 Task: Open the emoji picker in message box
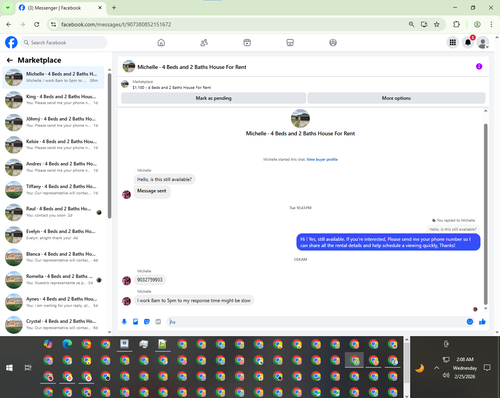click(x=470, y=322)
